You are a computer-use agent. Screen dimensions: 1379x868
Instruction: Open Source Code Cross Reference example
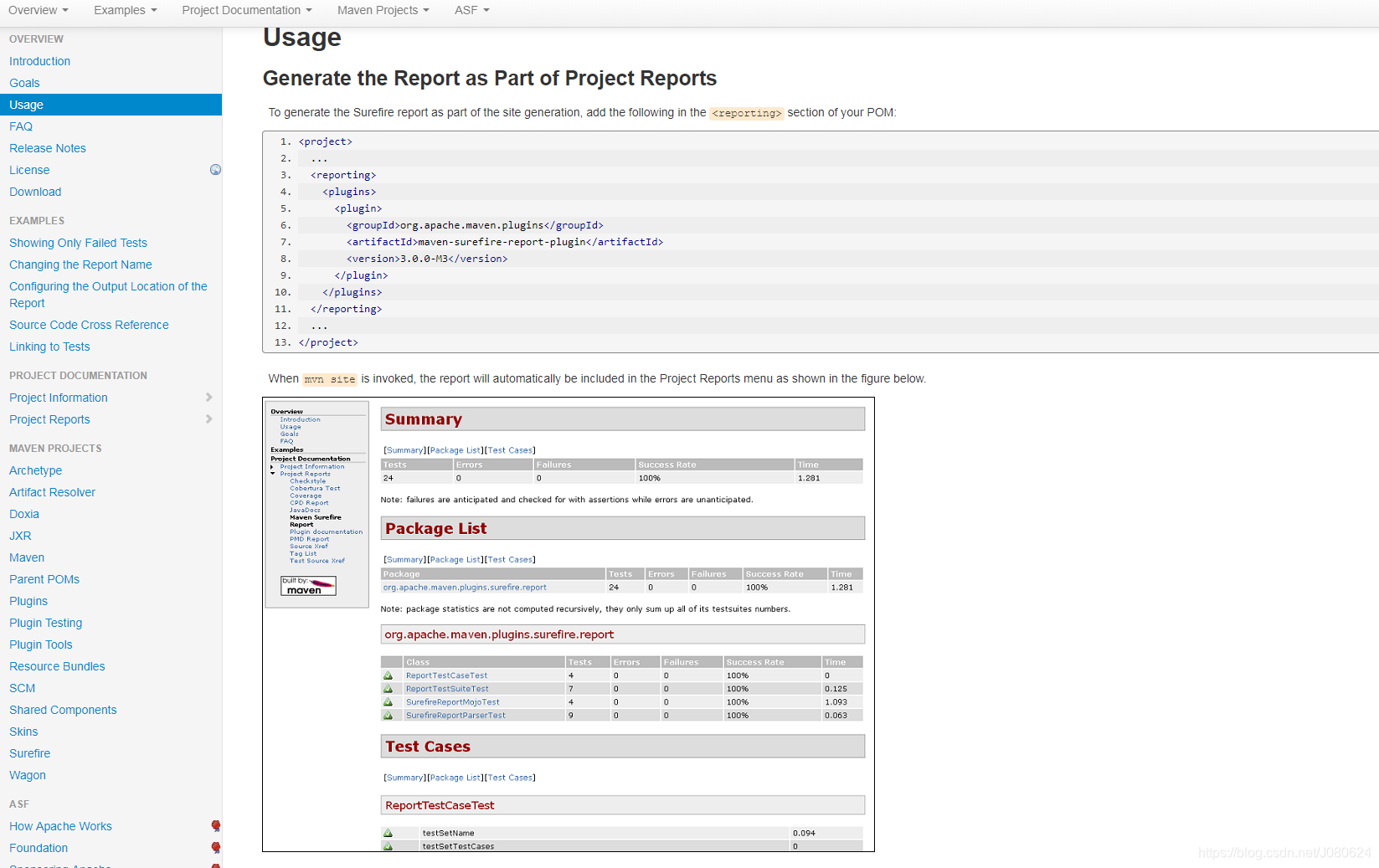(x=89, y=325)
